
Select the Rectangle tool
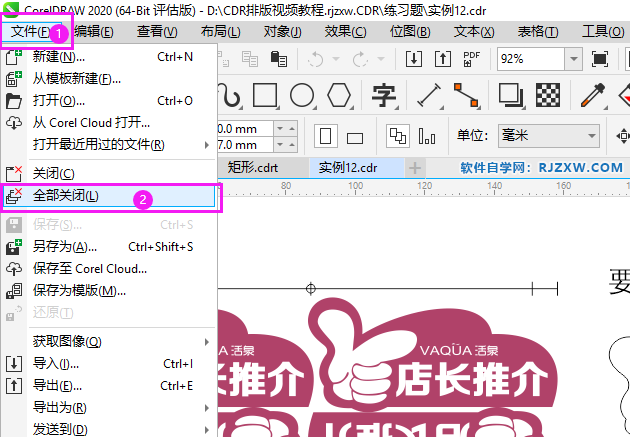click(x=265, y=96)
